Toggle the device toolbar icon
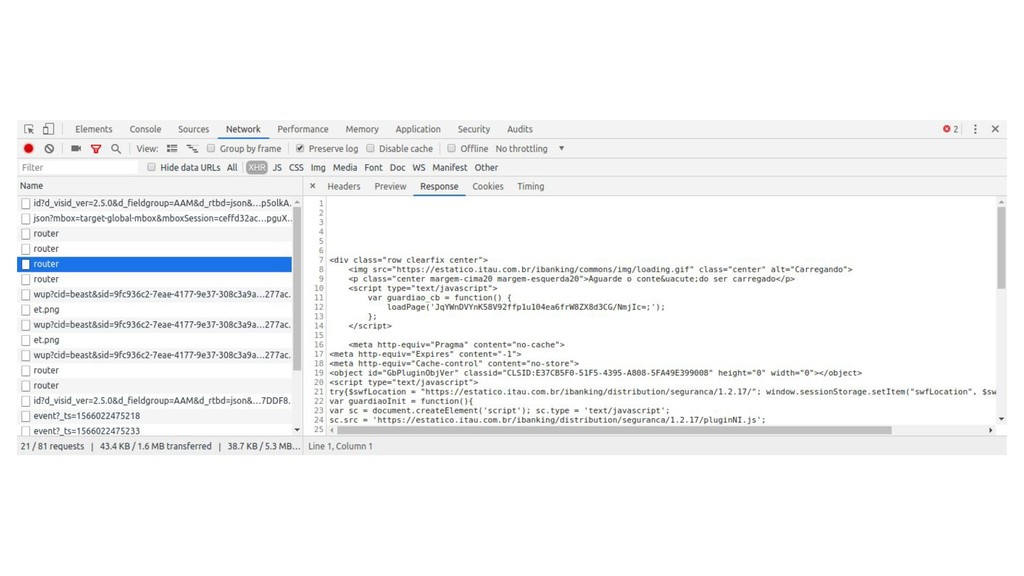Screen dimensions: 1024x576 [x=48, y=129]
